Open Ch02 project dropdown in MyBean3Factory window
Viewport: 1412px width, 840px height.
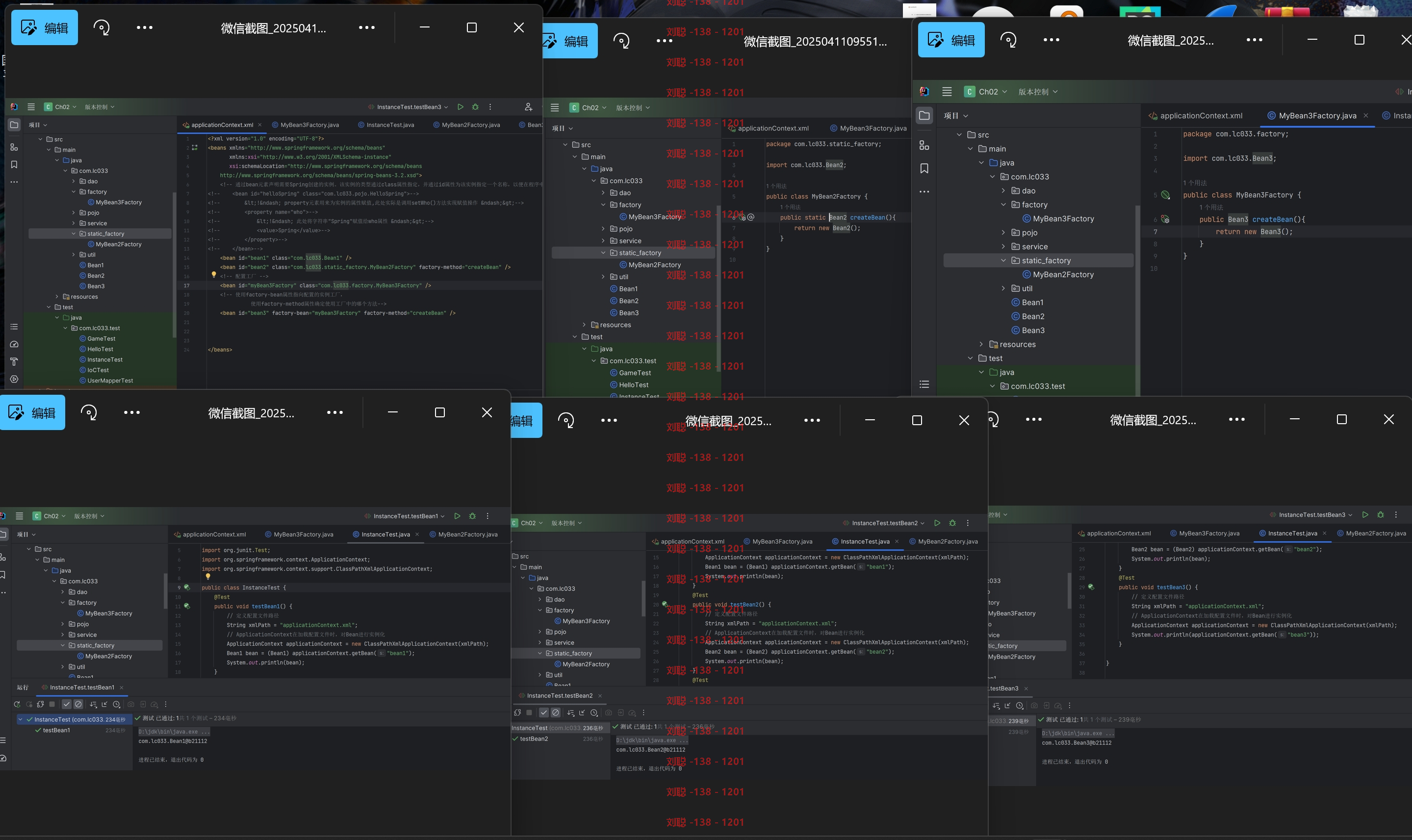tap(986, 92)
